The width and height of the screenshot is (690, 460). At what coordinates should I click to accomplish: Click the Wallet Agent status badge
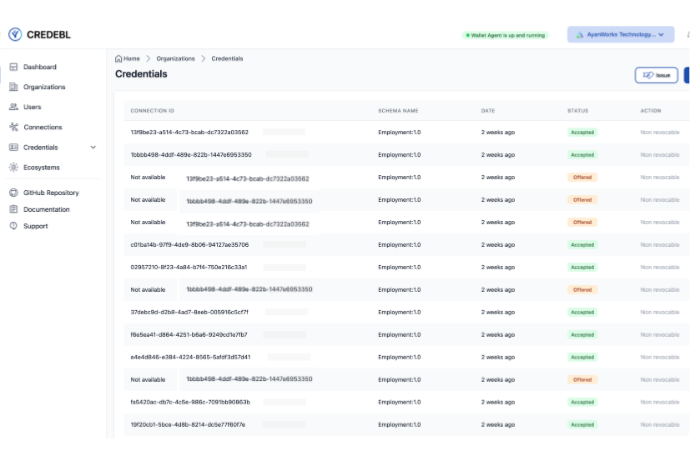505,35
